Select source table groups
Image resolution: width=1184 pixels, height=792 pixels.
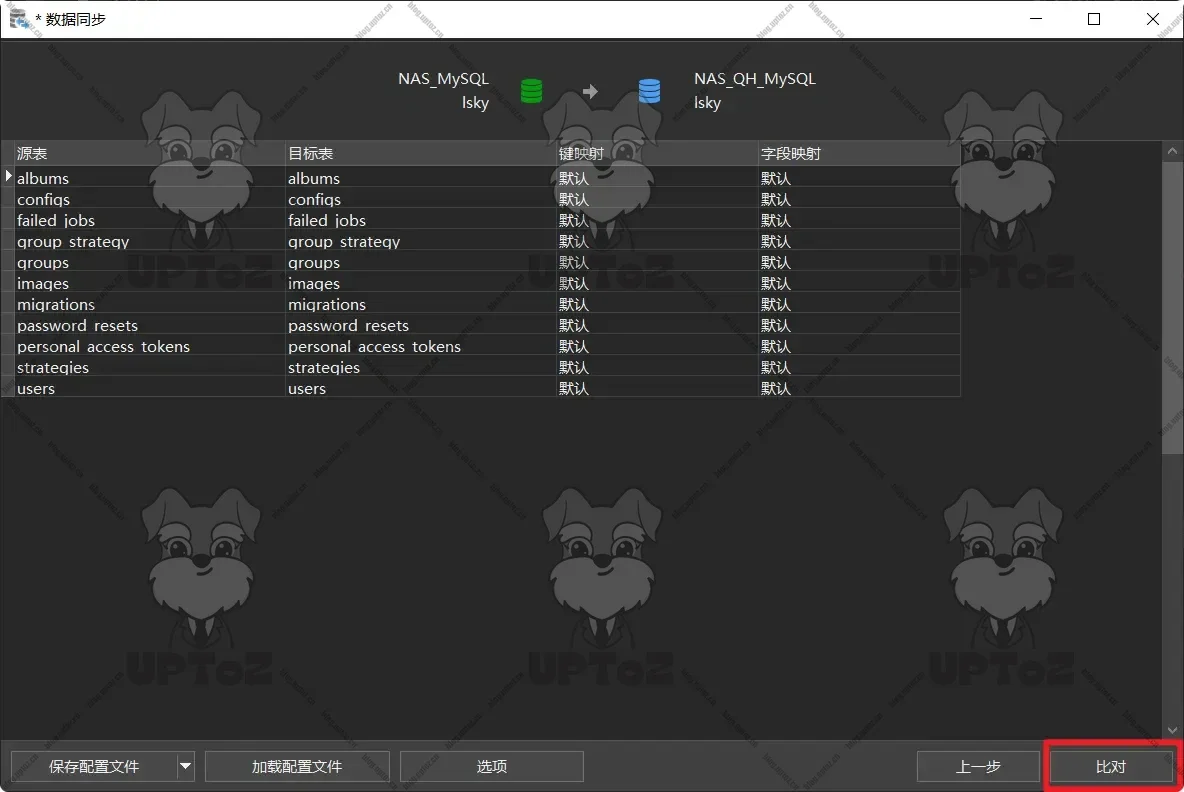[x=150, y=263]
